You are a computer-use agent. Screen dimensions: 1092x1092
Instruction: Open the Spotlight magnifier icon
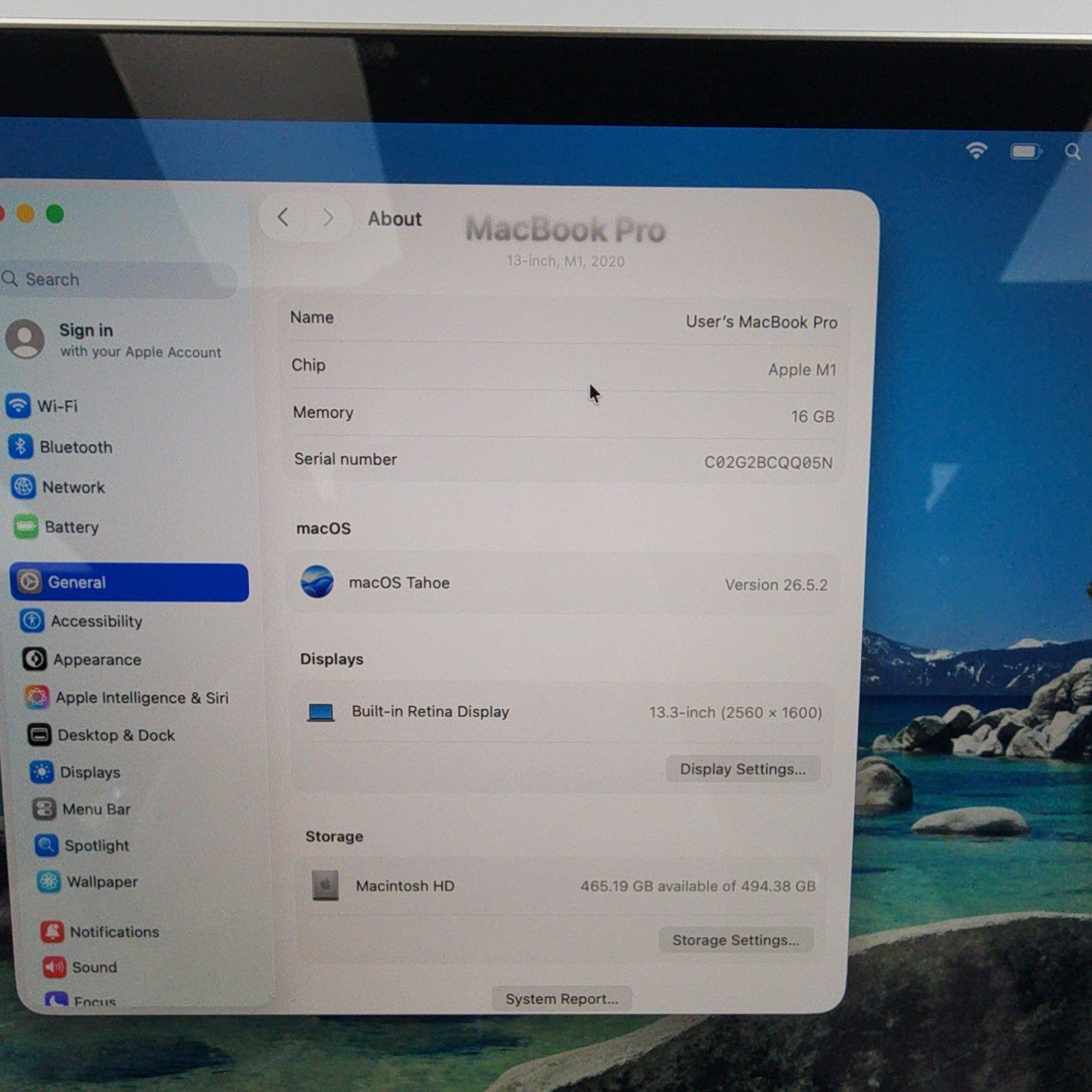(47, 845)
